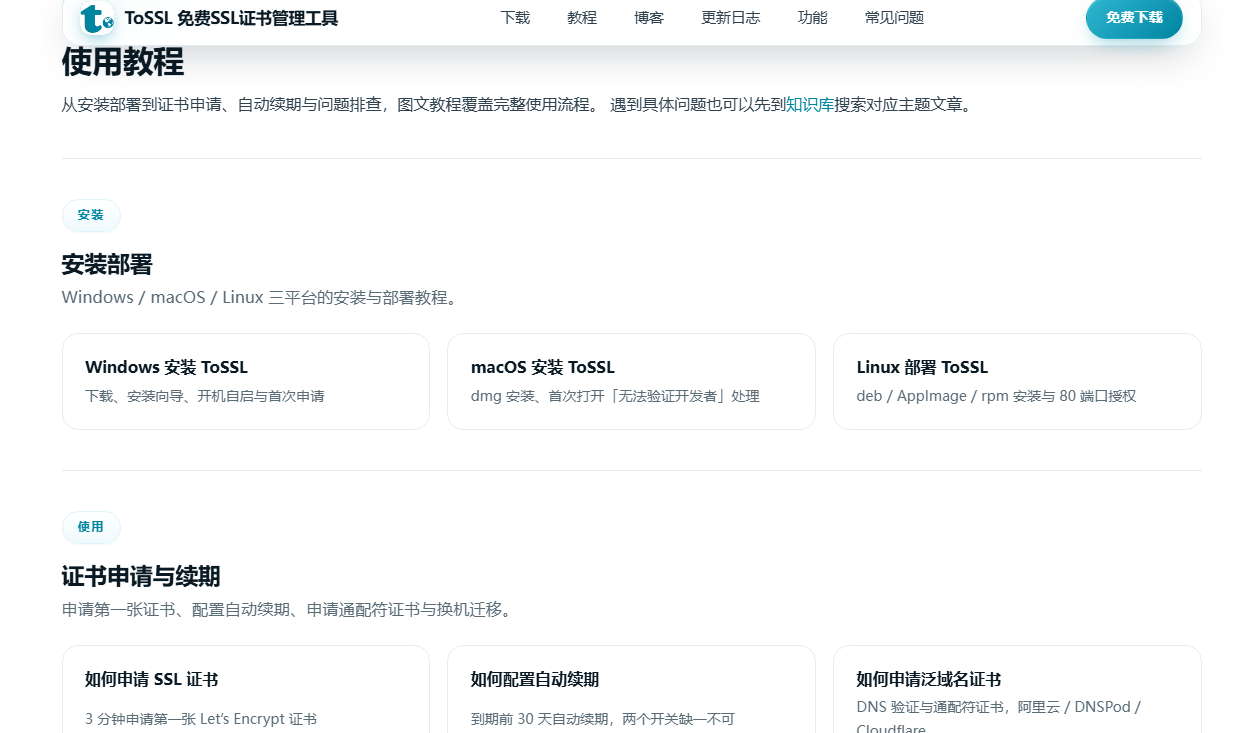This screenshot has height=733, width=1247.
Task: Go to the 下载 nav item
Action: coord(515,18)
